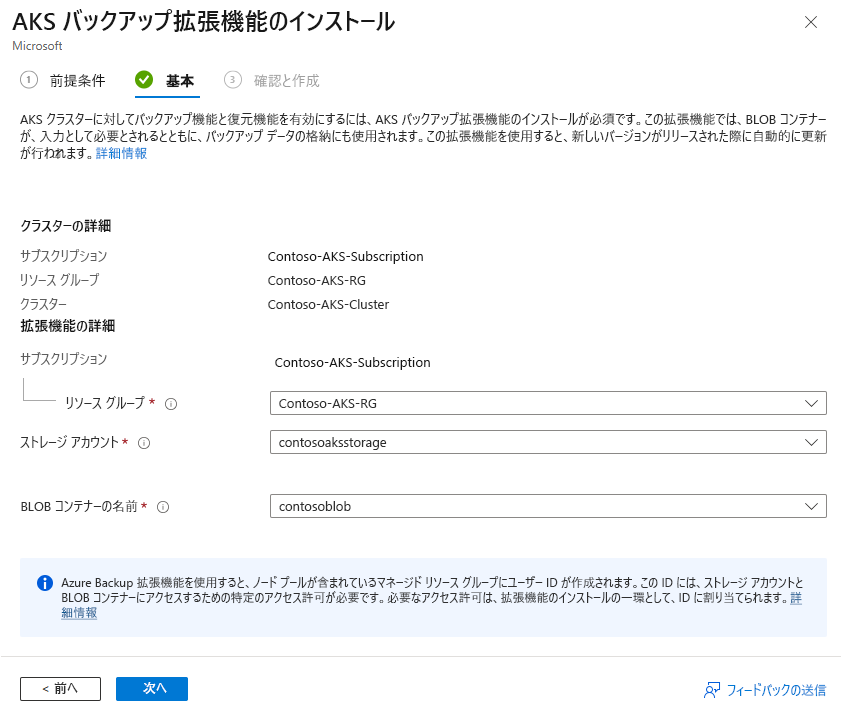Click the cluster resource group value Contoso-AKS-RG

pyautogui.click(x=316, y=280)
